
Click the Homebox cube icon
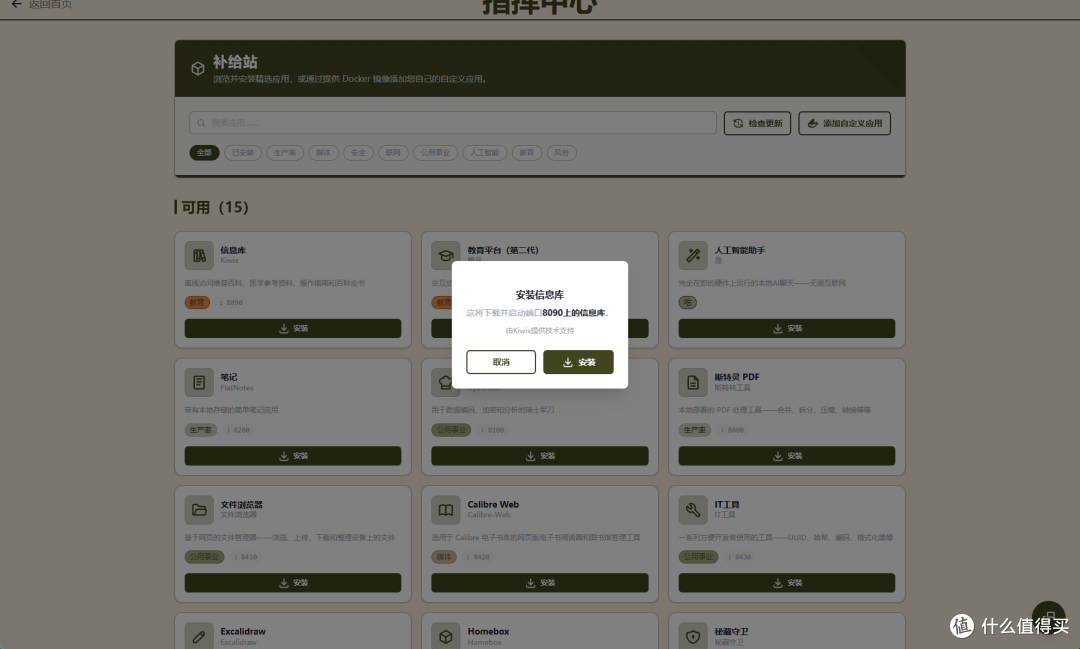click(x=446, y=637)
